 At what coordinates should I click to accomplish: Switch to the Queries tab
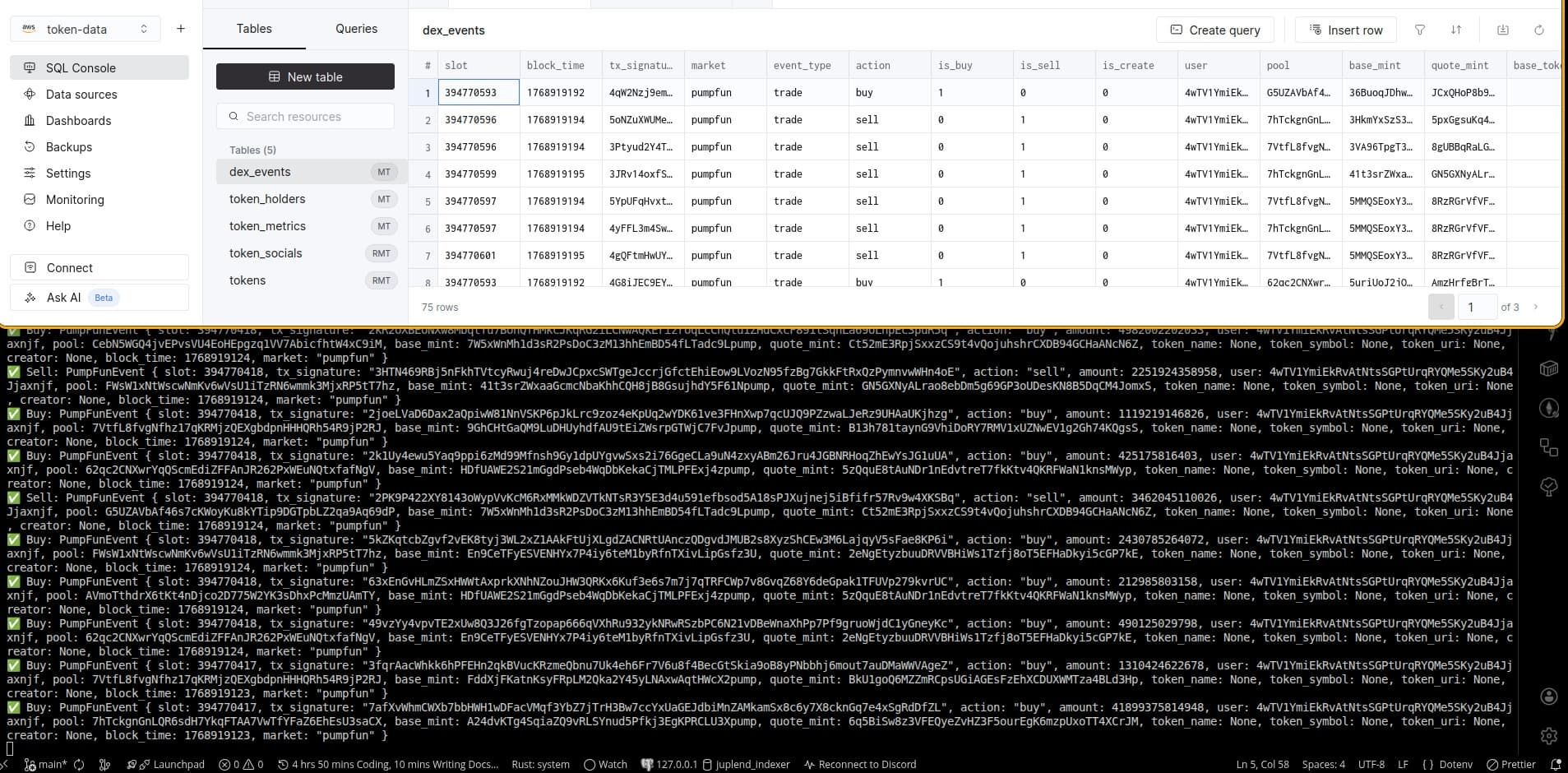(356, 29)
